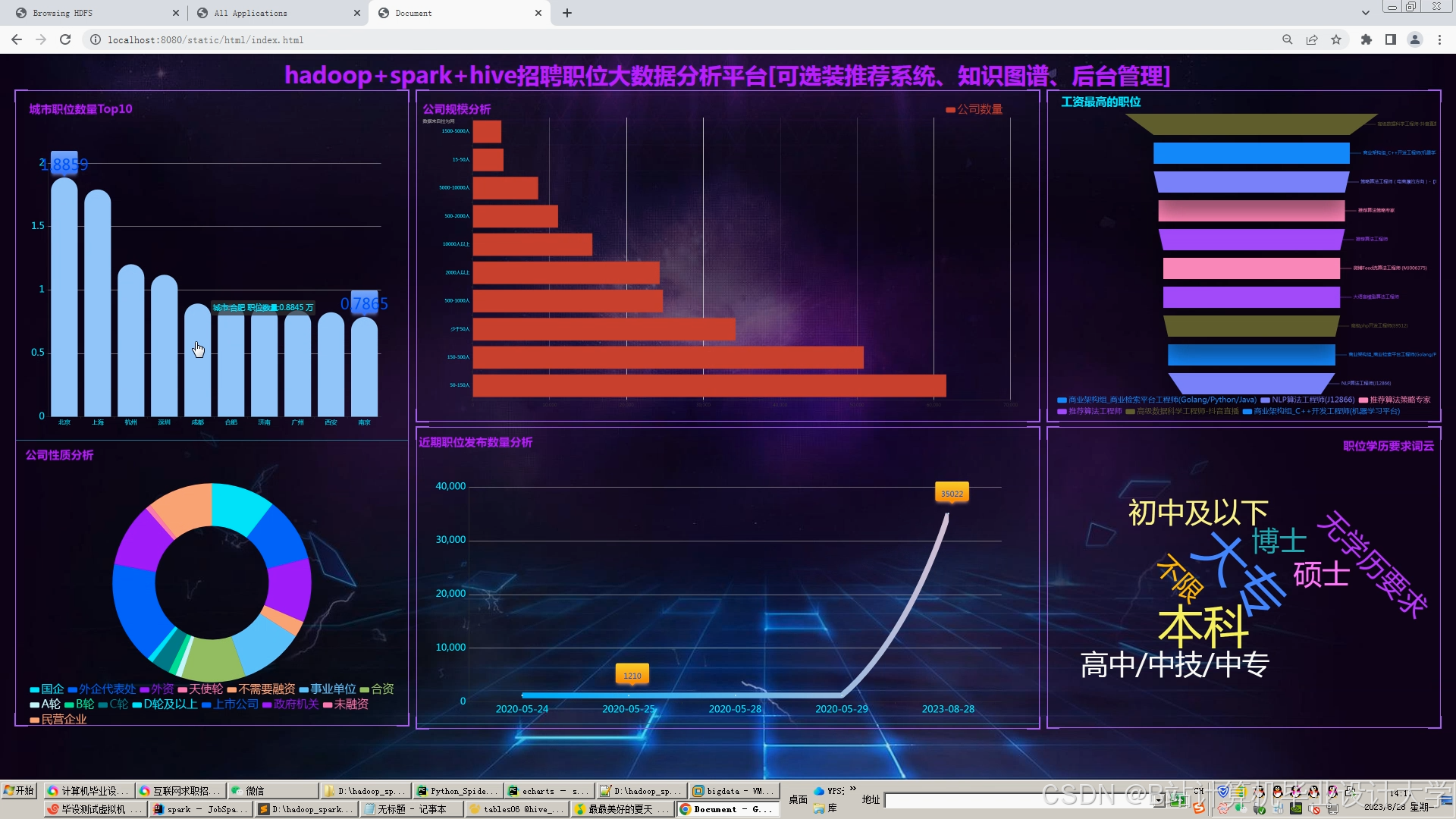Open the extensions puzzle icon

[x=1367, y=39]
